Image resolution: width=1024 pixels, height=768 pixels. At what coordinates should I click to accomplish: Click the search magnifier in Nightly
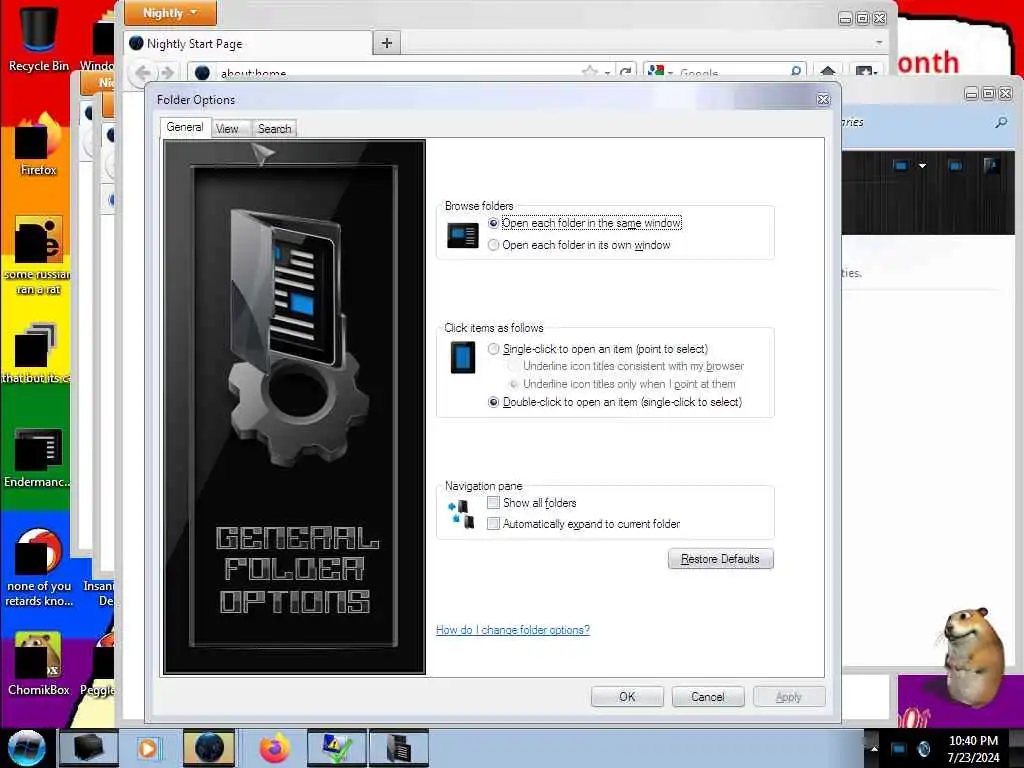[x=795, y=72]
